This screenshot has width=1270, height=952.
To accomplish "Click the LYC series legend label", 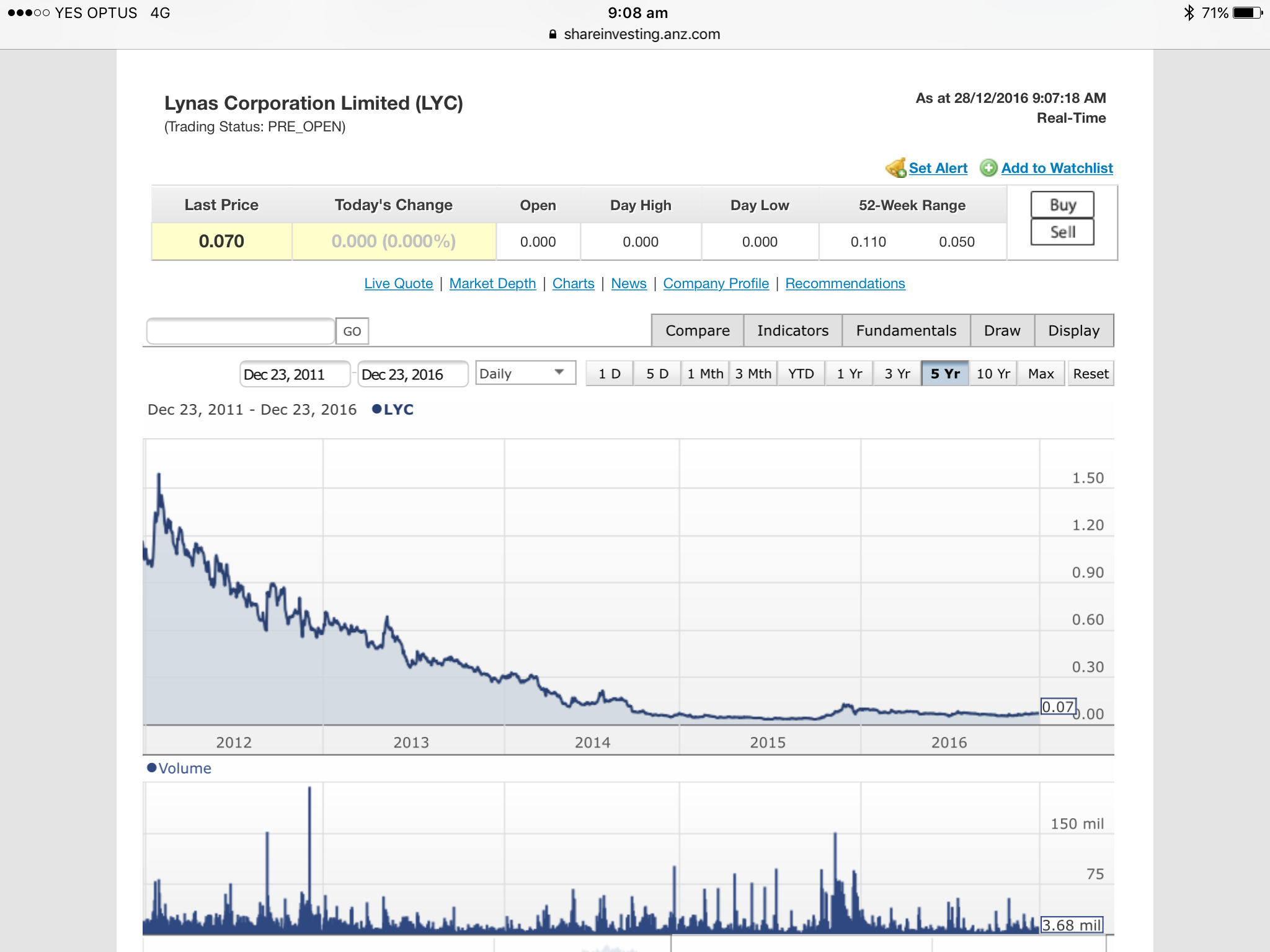I will [x=399, y=409].
